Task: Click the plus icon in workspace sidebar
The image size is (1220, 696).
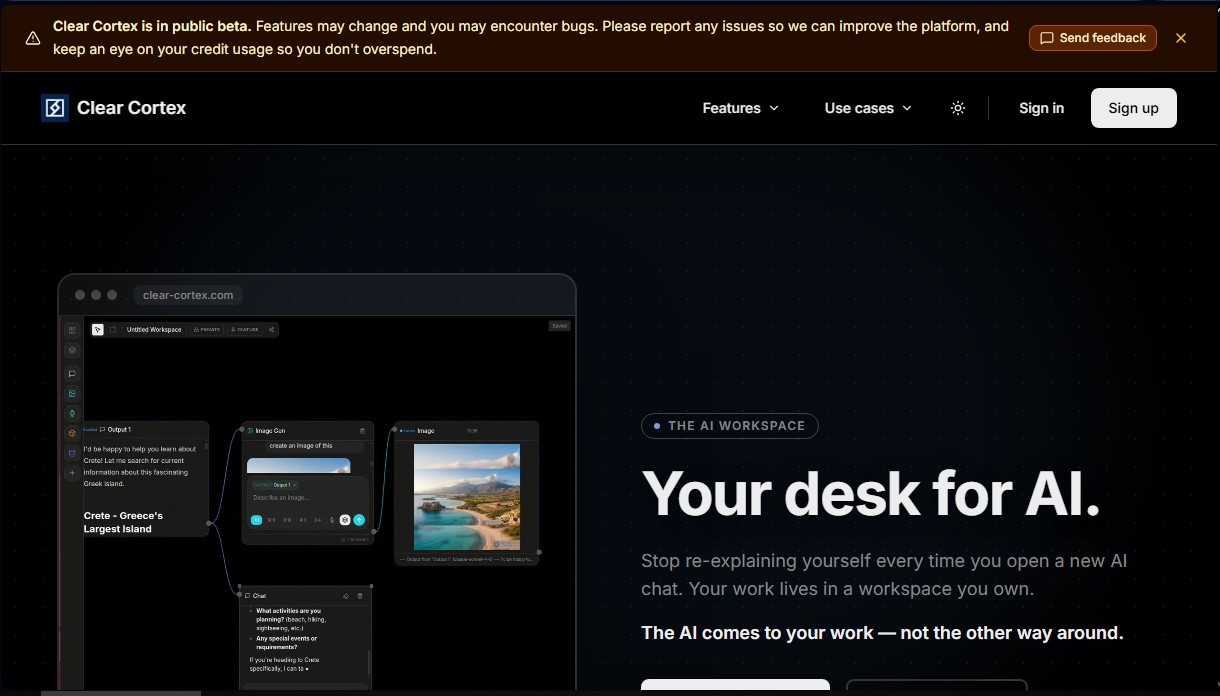Action: (72, 473)
